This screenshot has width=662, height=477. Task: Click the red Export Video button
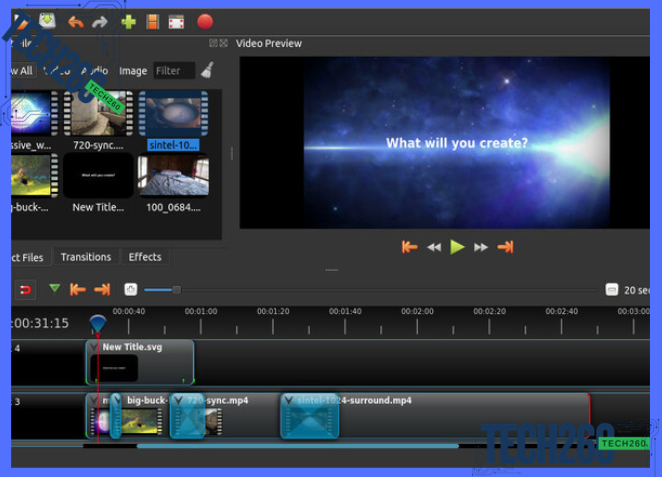click(205, 21)
